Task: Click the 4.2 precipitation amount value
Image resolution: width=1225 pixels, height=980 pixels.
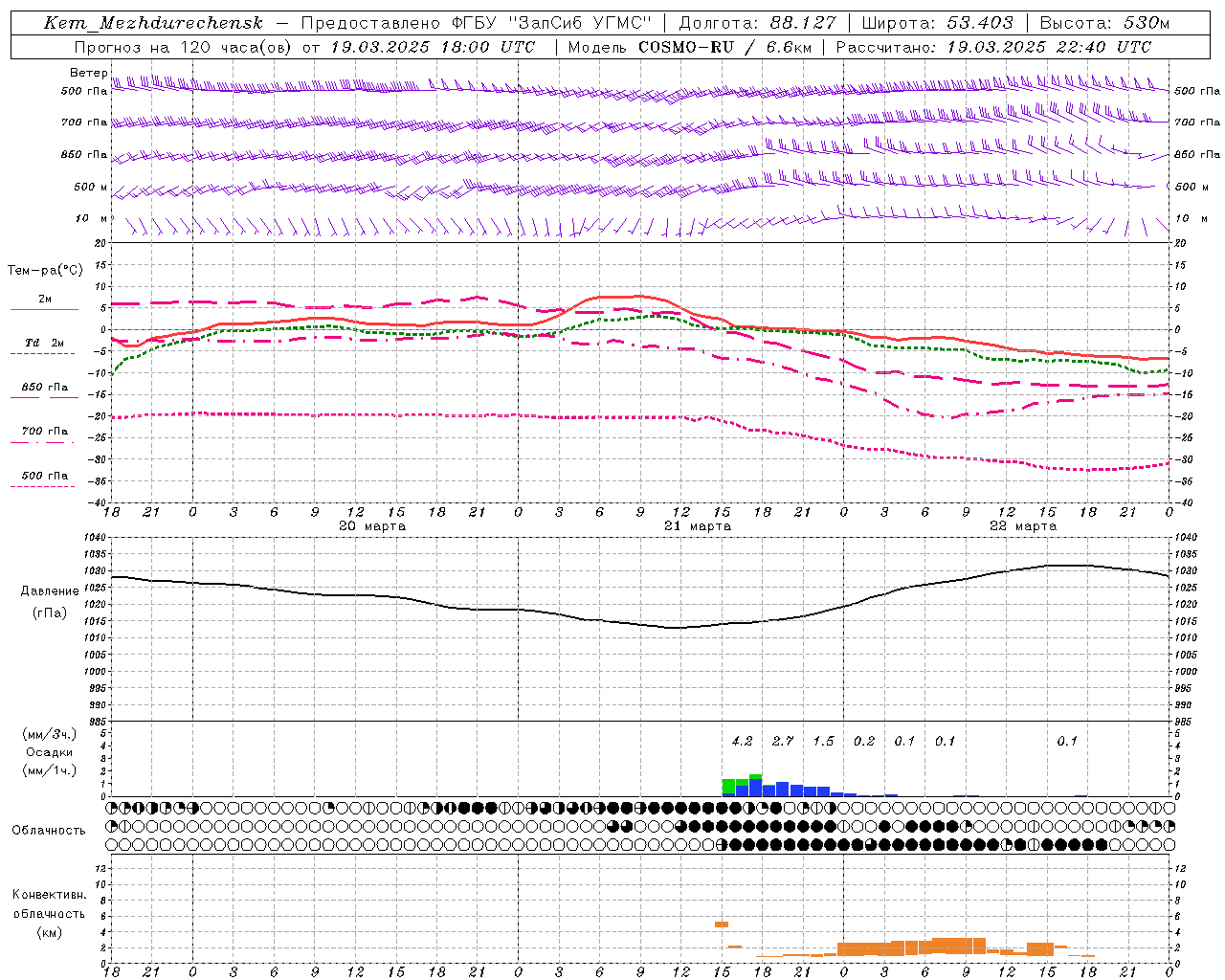Action: pos(742,741)
